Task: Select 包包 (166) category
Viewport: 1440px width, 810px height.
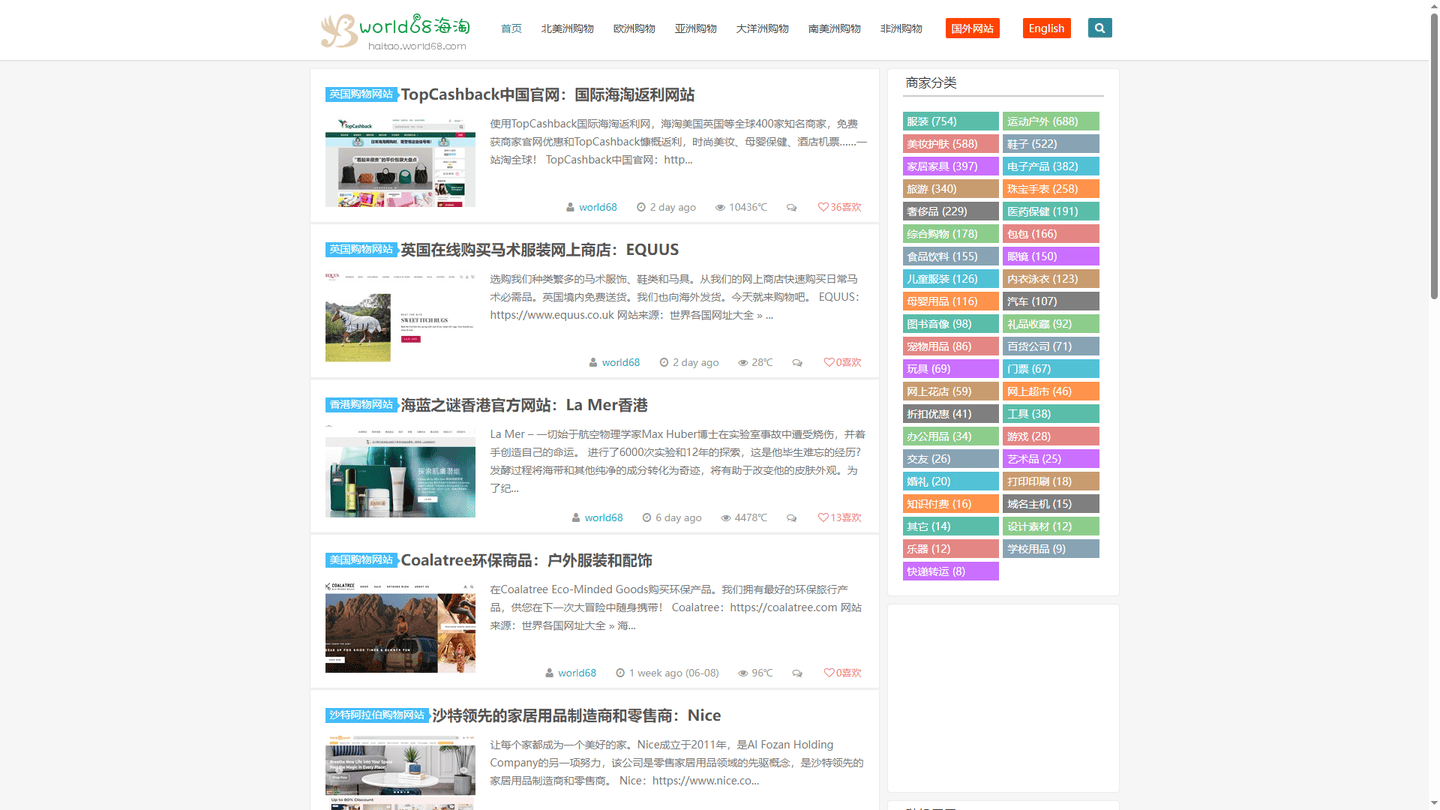Action: click(1051, 234)
